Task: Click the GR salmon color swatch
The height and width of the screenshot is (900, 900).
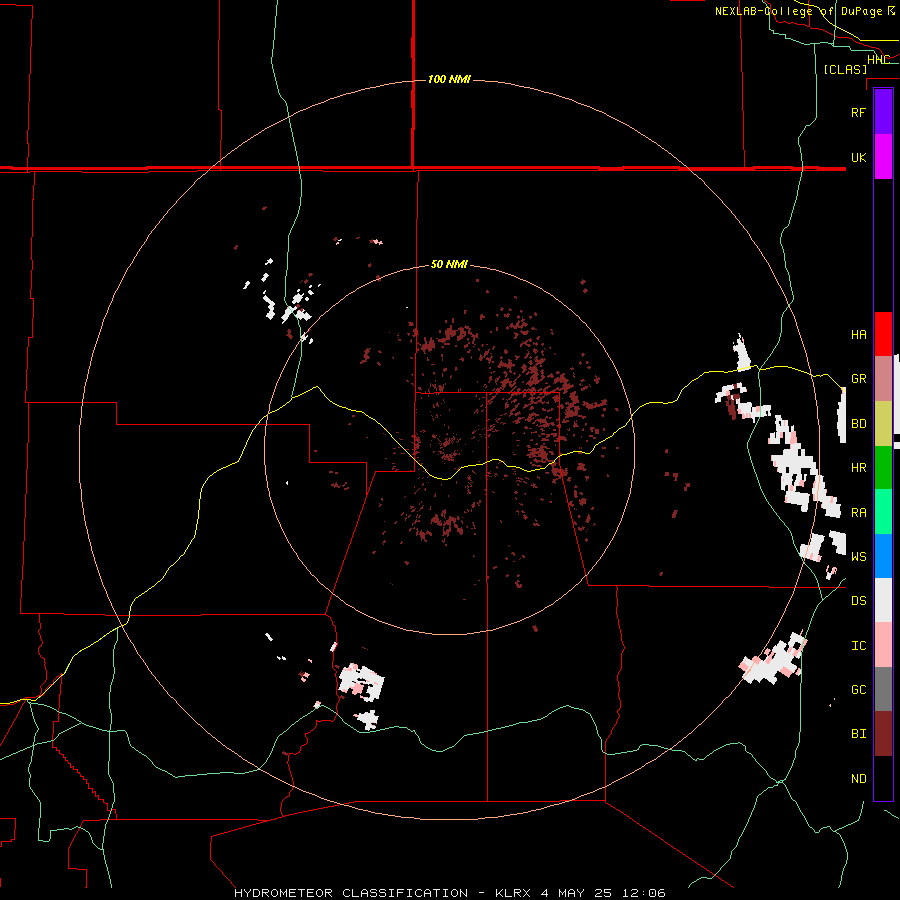Action: (x=883, y=379)
